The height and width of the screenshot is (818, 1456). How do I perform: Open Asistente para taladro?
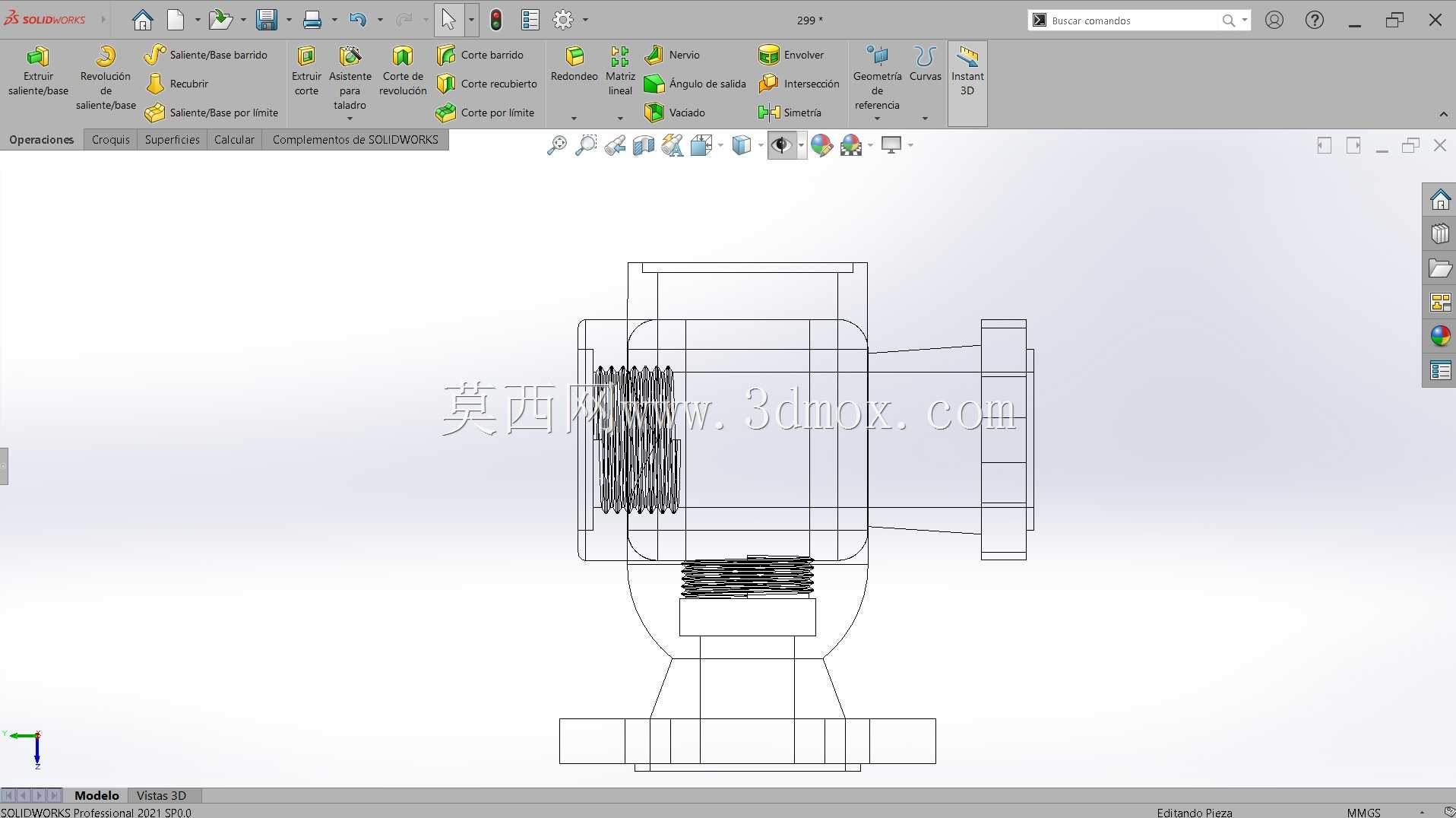[350, 78]
